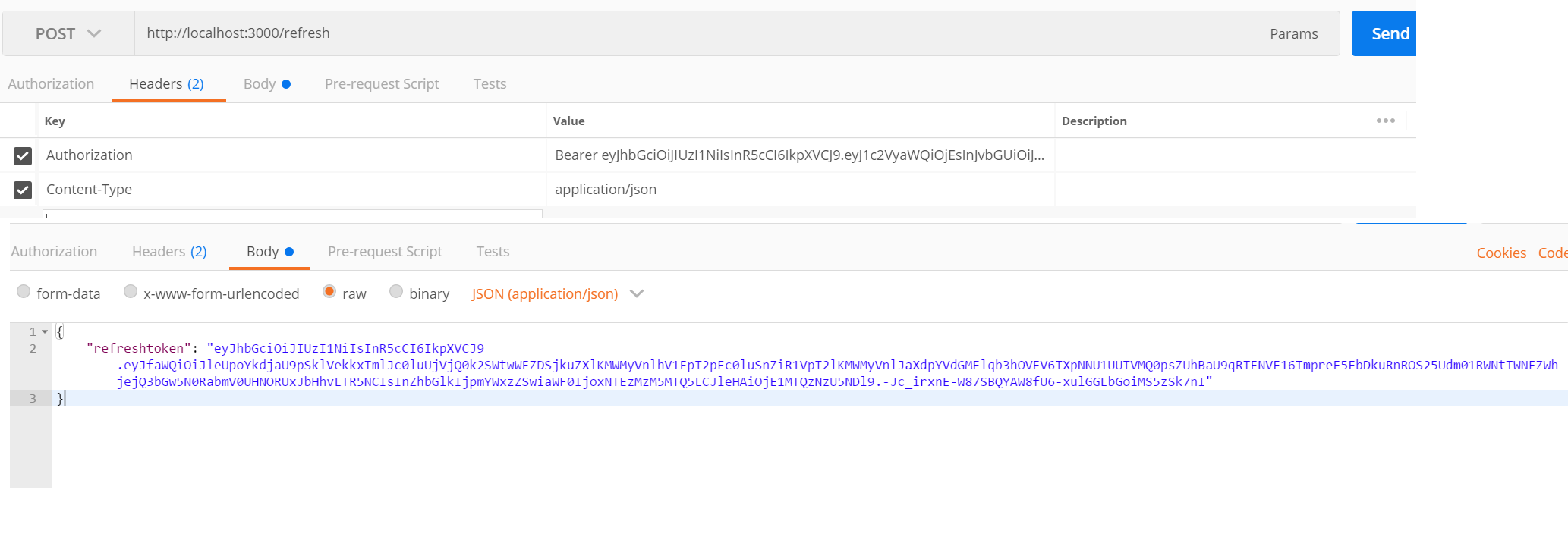Click the Description column header
Image resolution: width=1568 pixels, height=546 pixels.
tap(1094, 121)
